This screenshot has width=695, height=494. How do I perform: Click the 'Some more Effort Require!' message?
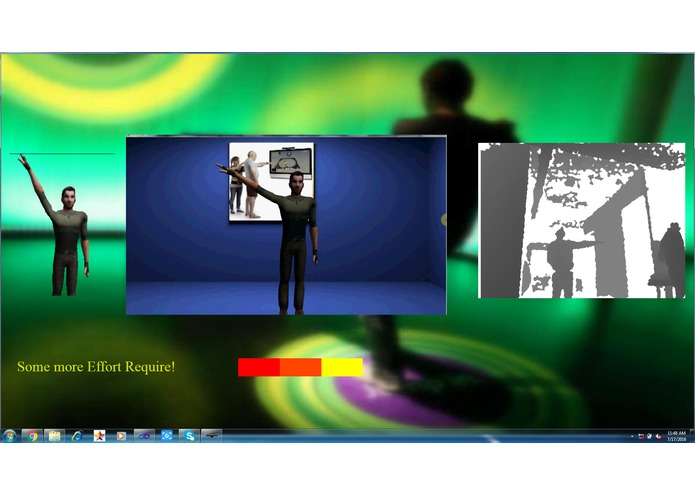96,367
